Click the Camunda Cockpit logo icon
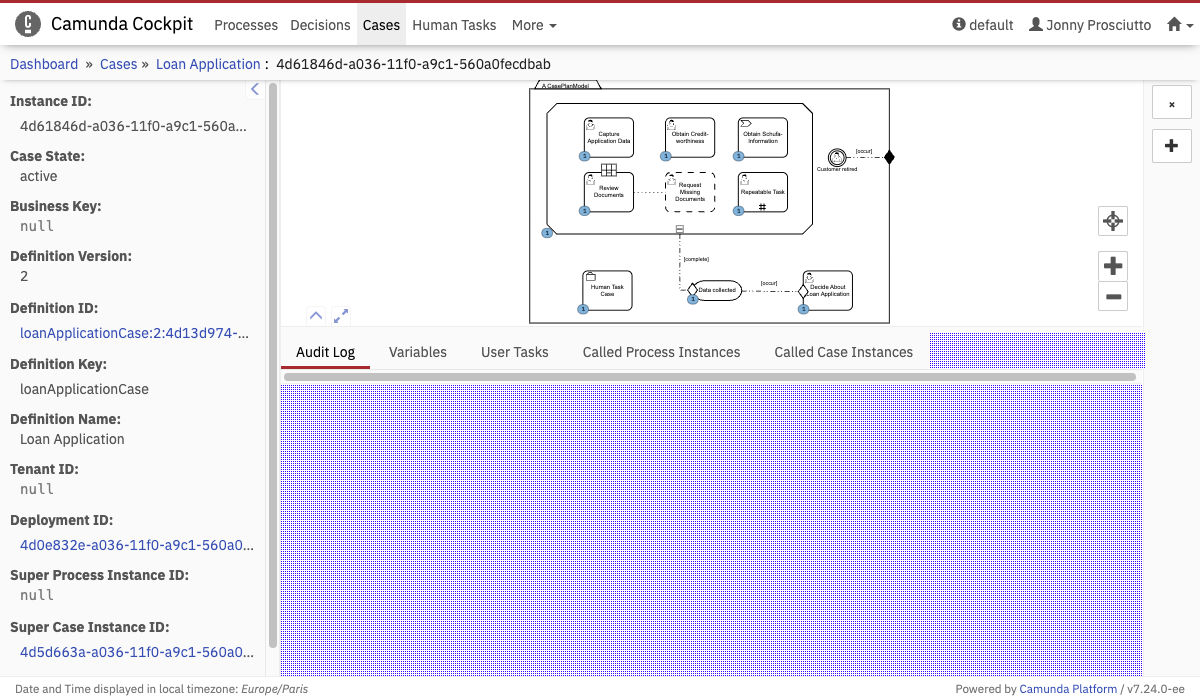Image resolution: width=1200 pixels, height=700 pixels. coord(30,24)
